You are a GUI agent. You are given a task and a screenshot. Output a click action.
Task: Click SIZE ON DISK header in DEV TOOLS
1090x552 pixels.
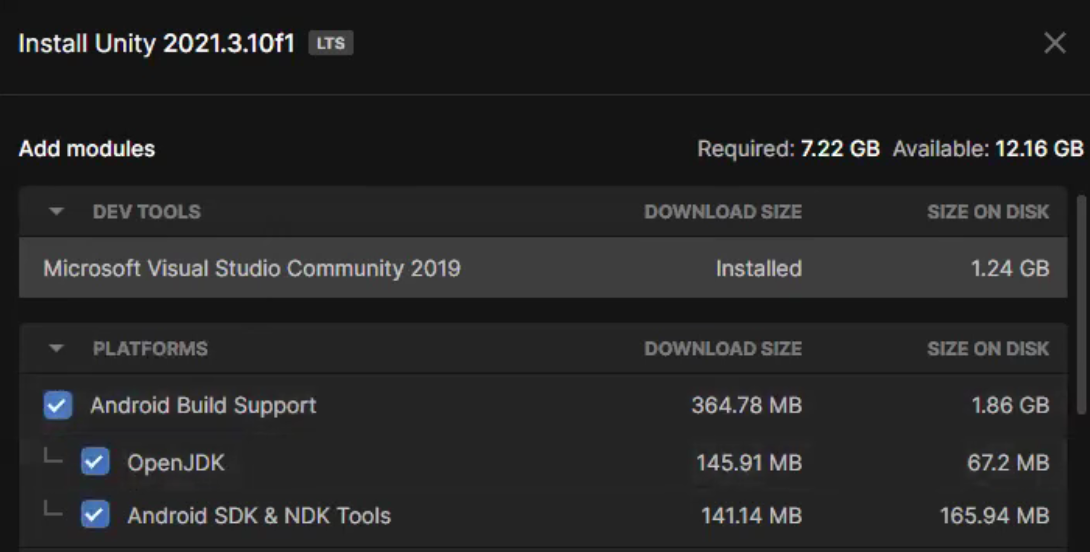[988, 211]
